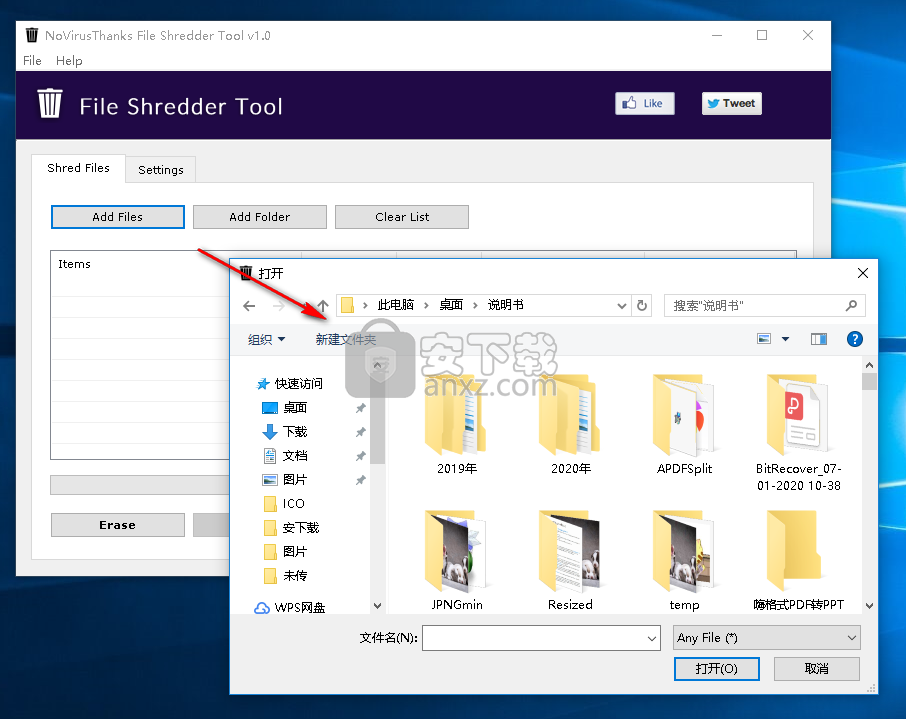Screen dimensions: 906x719
Task: Click the sidebar scrollbar down arrow
Action: point(377,606)
